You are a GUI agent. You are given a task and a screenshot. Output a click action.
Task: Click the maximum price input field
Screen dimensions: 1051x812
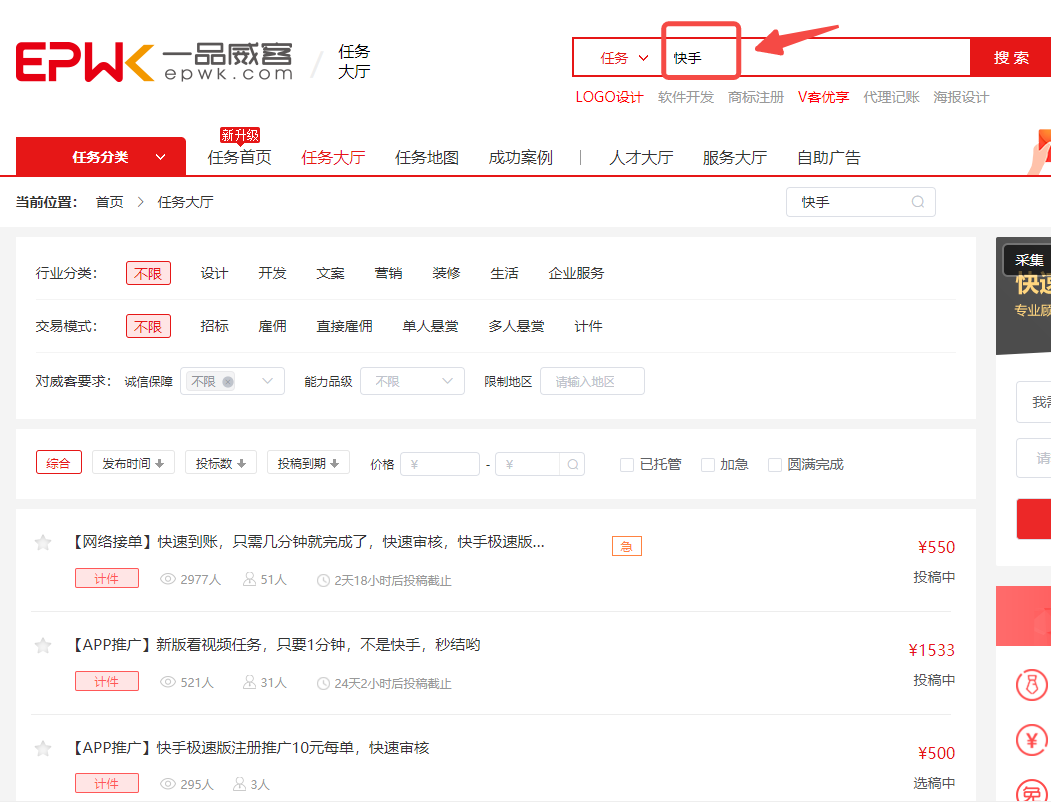(528, 464)
